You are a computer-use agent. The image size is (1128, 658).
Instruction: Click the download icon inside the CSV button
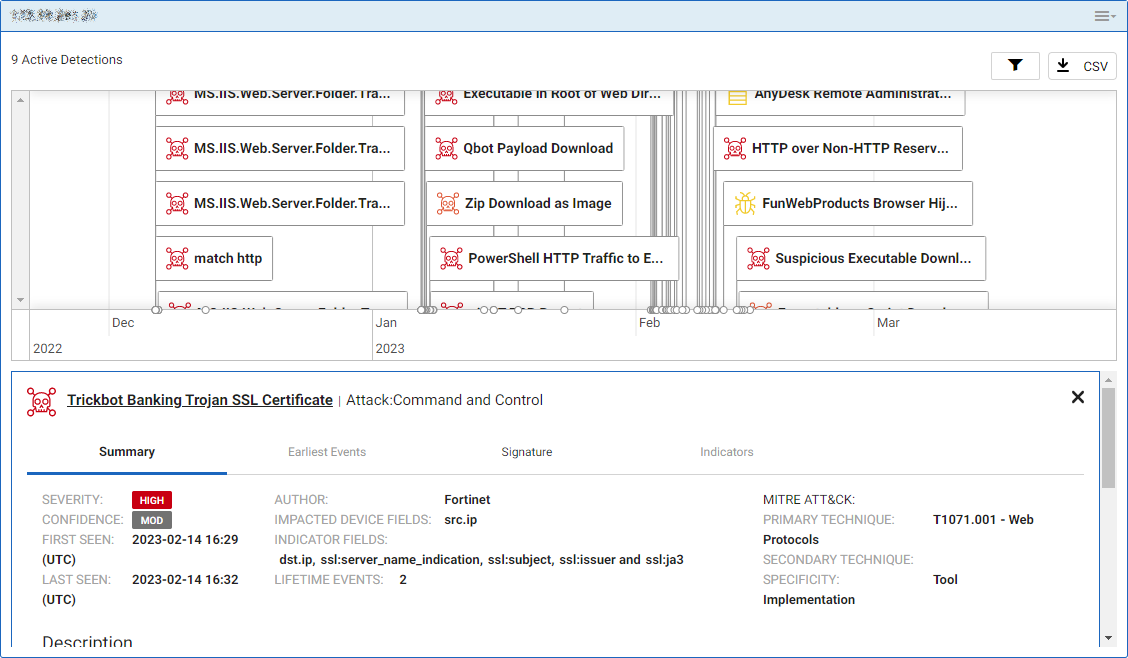point(1063,65)
